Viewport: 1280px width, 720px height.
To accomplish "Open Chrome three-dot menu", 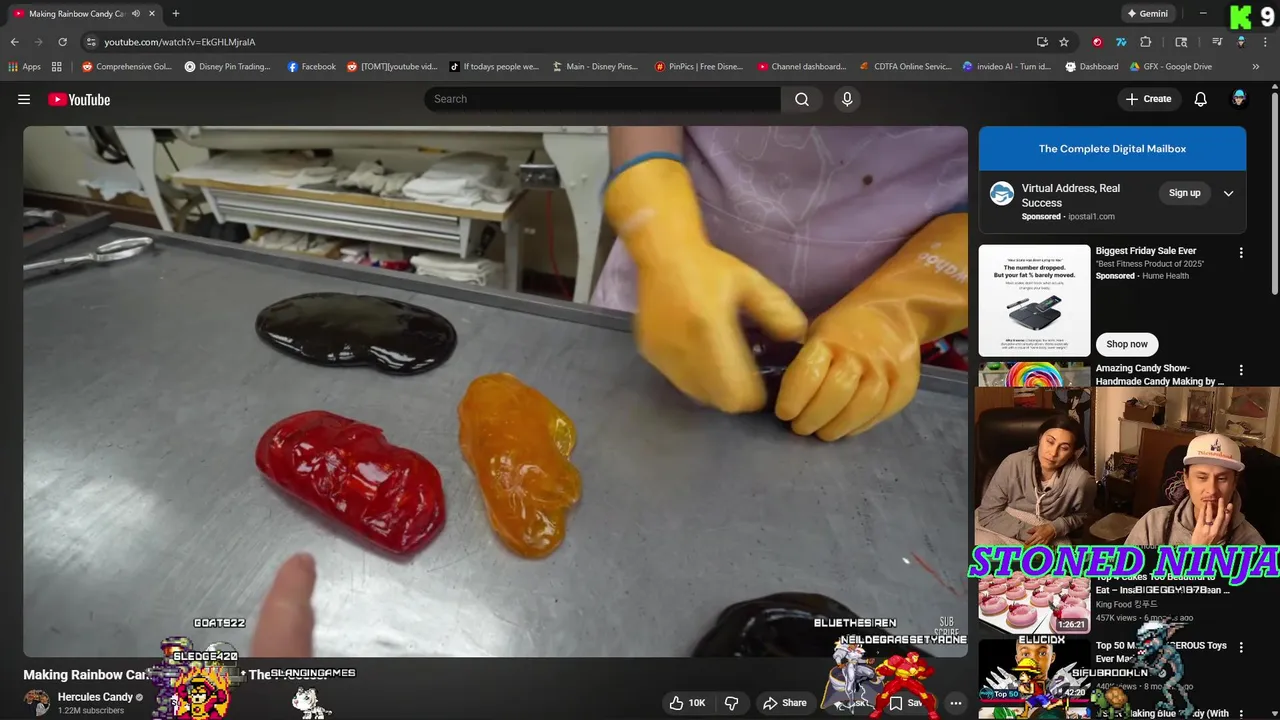I will pos(1265,42).
